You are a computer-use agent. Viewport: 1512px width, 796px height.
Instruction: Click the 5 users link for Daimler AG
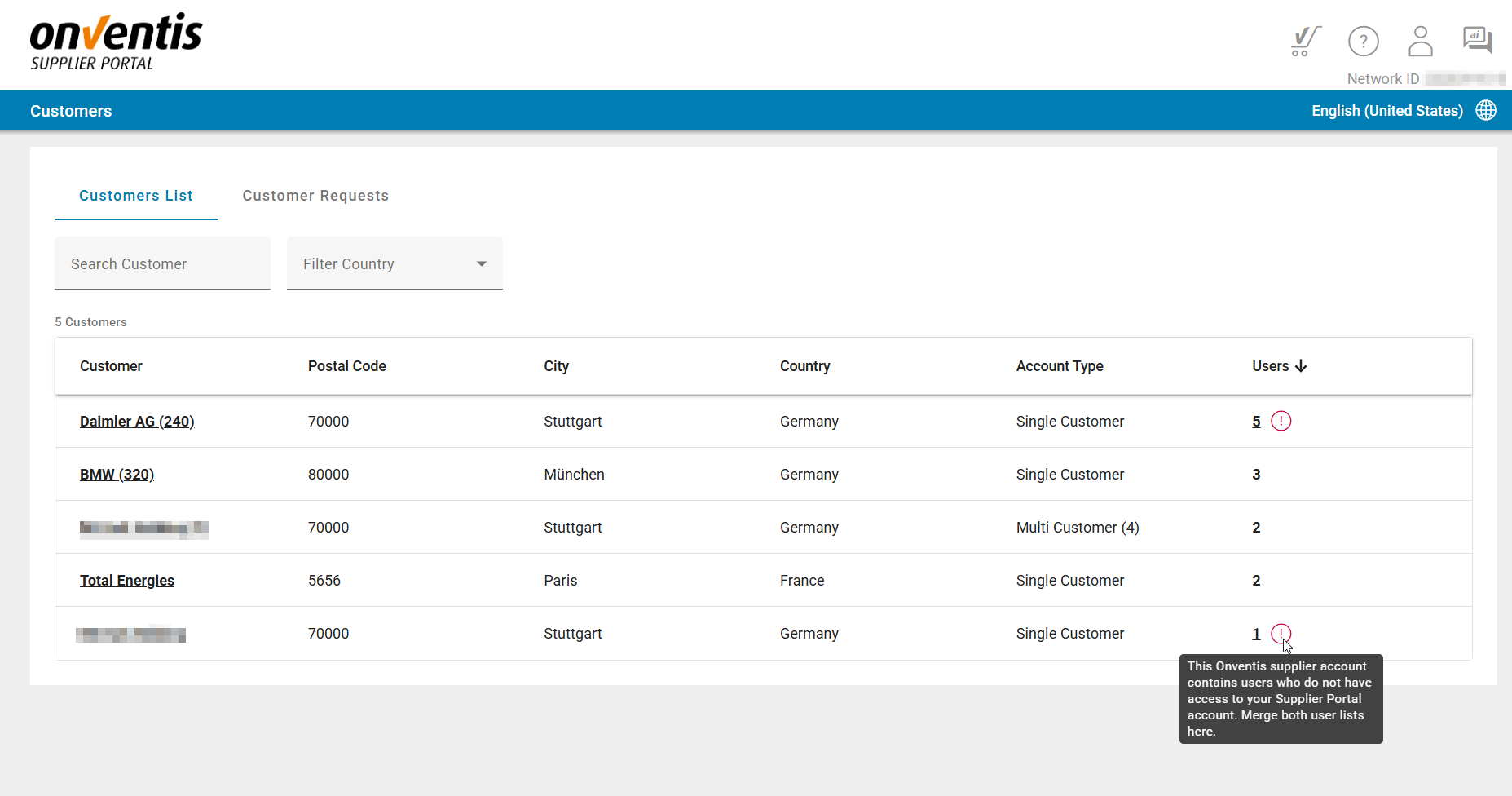click(1256, 422)
